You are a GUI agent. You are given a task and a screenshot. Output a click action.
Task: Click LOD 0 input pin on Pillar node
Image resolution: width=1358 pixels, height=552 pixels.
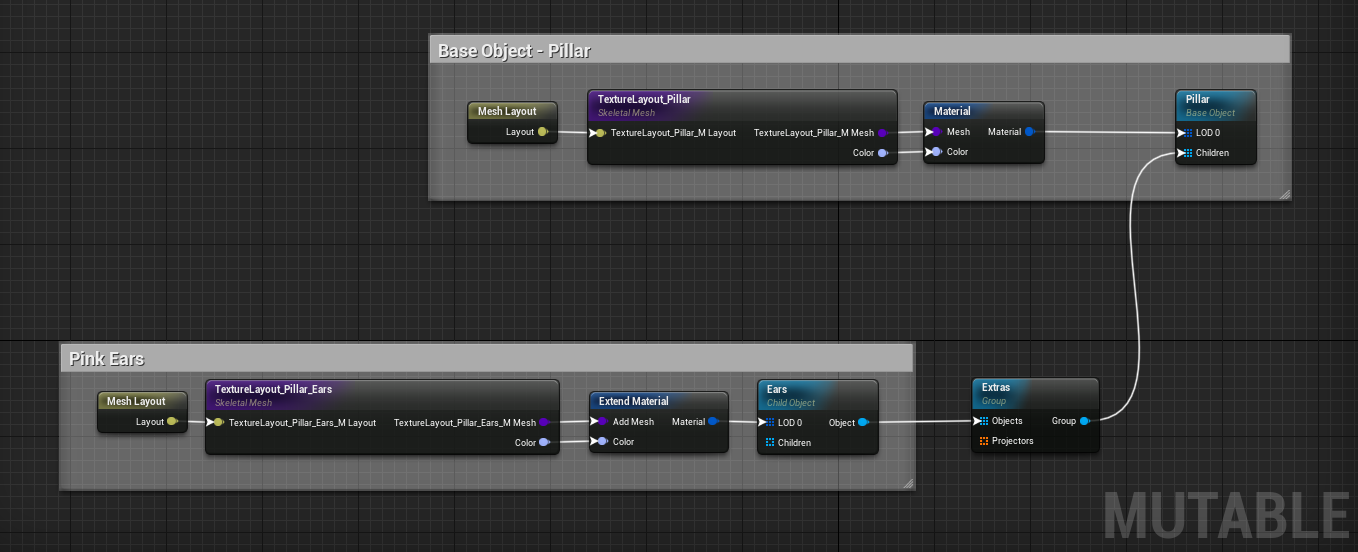tap(1187, 132)
